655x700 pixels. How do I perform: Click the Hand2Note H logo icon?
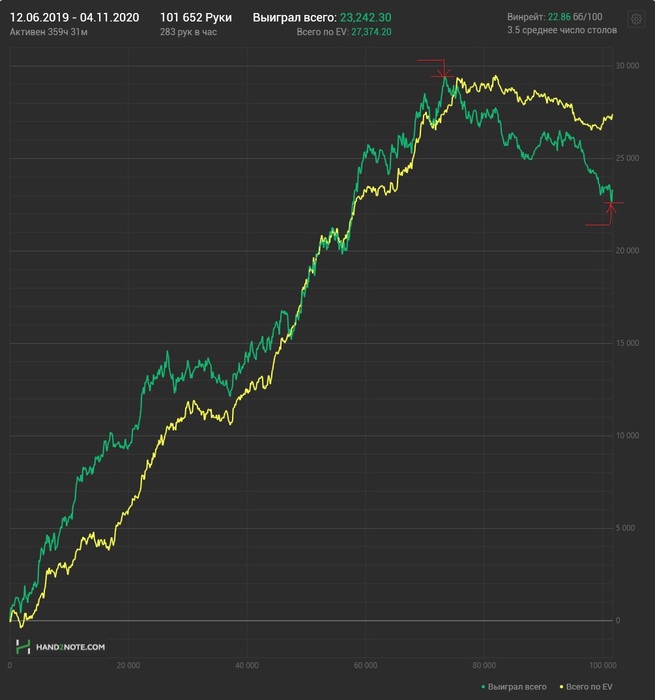pyautogui.click(x=23, y=647)
